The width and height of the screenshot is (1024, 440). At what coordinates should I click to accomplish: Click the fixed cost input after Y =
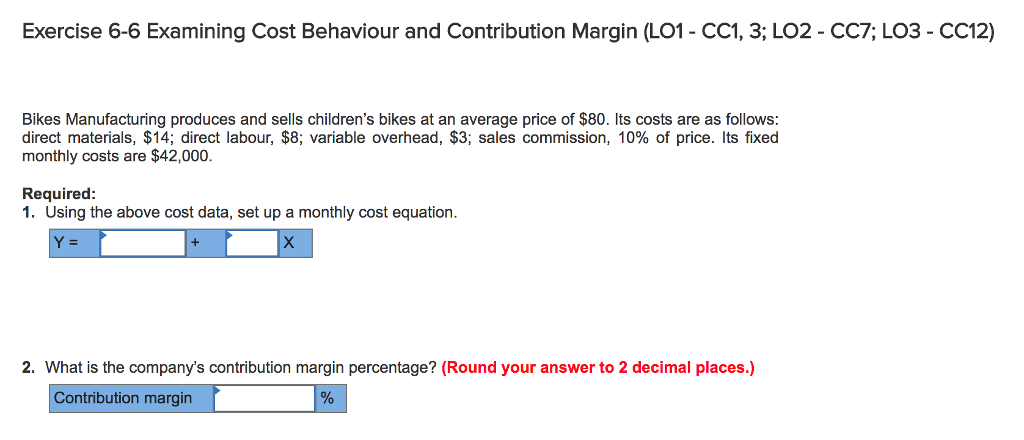click(x=142, y=243)
